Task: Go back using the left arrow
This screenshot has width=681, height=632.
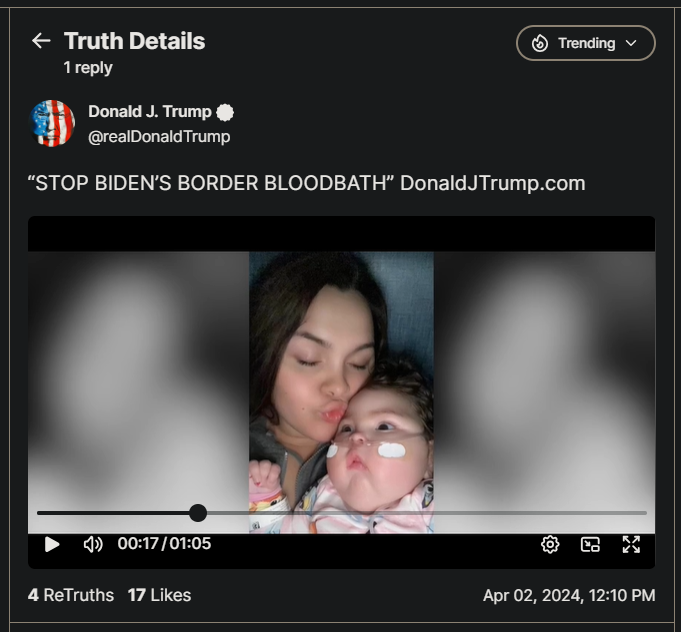Action: [x=41, y=41]
